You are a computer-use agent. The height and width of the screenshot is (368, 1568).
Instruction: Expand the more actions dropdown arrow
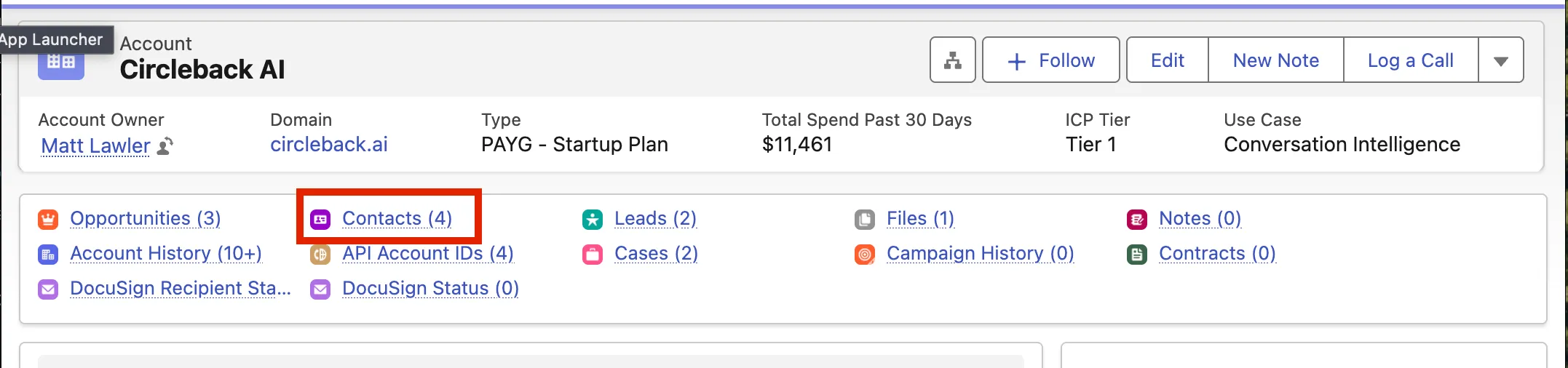[1500, 60]
